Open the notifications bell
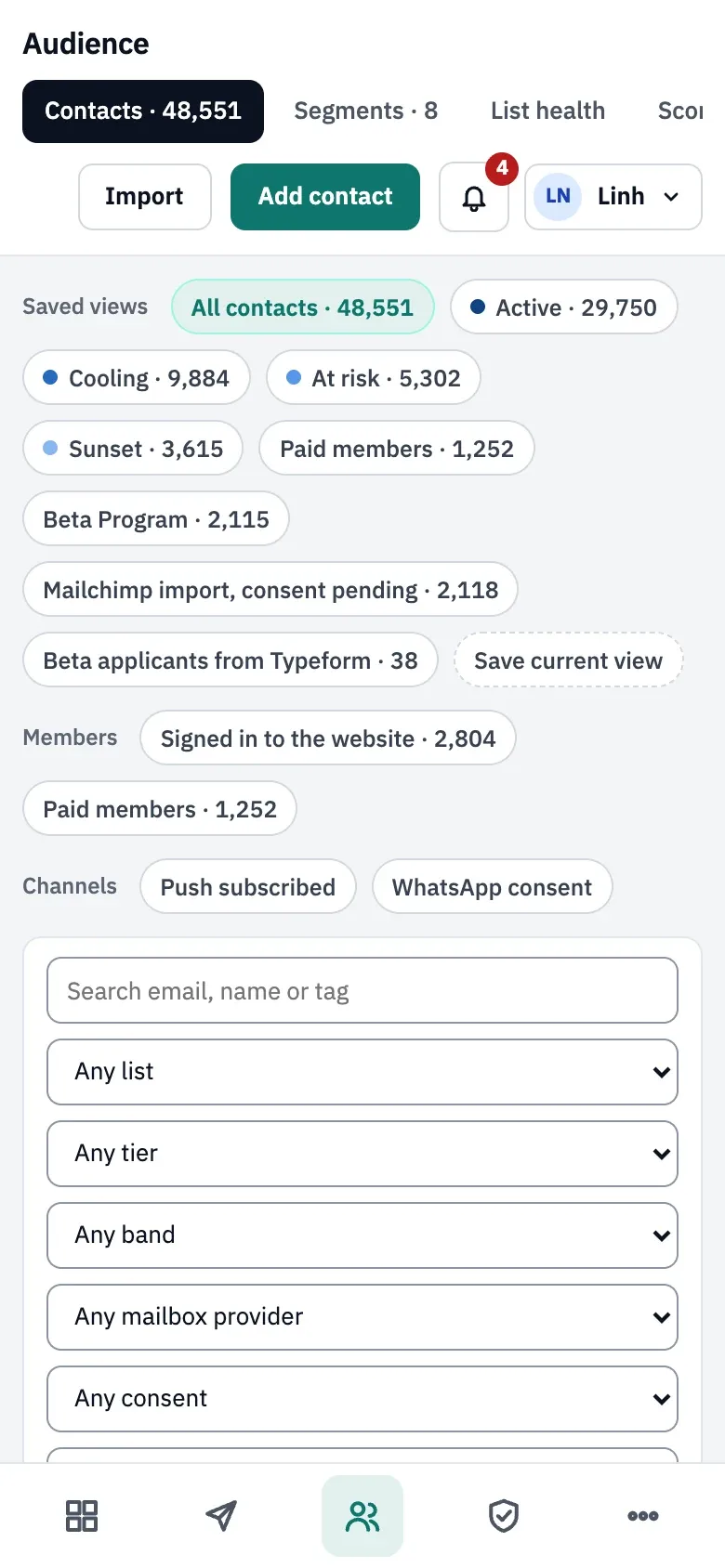The width and height of the screenshot is (725, 1568). tap(474, 197)
